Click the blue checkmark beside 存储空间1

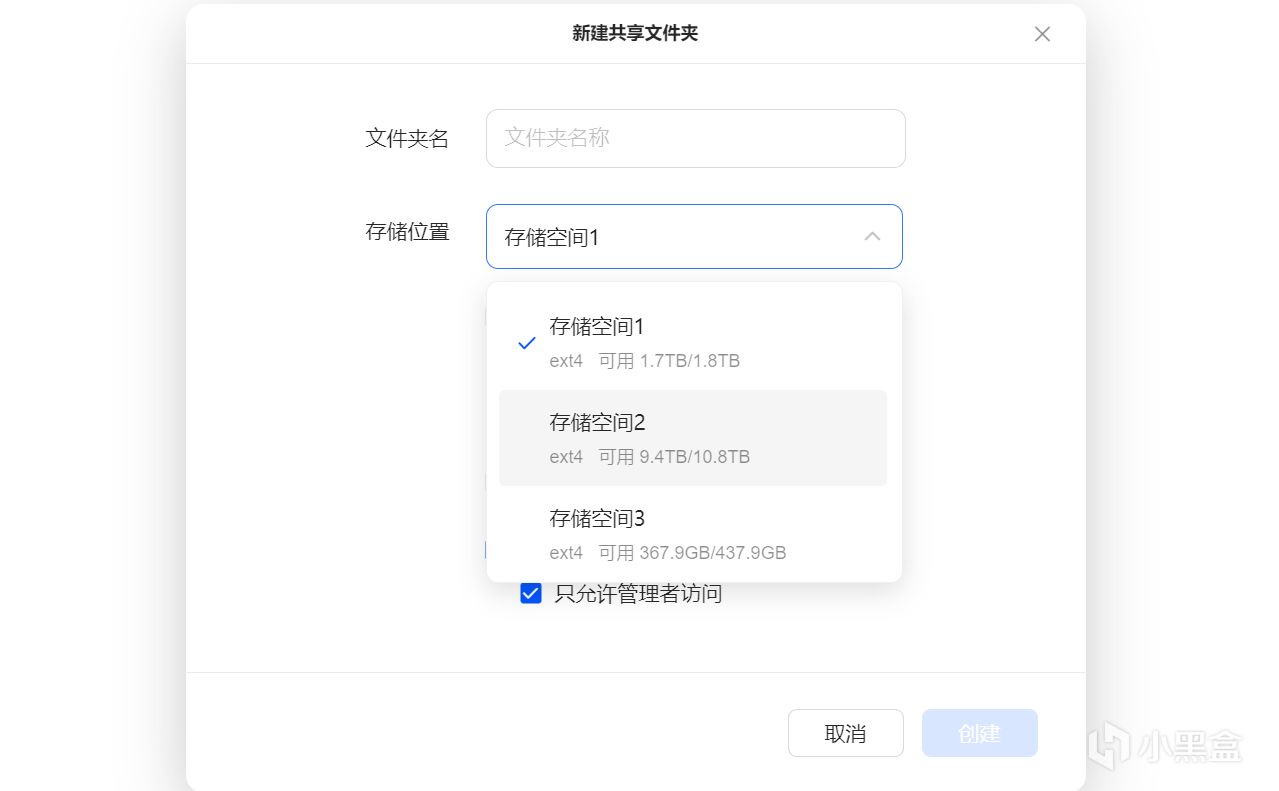(x=527, y=343)
